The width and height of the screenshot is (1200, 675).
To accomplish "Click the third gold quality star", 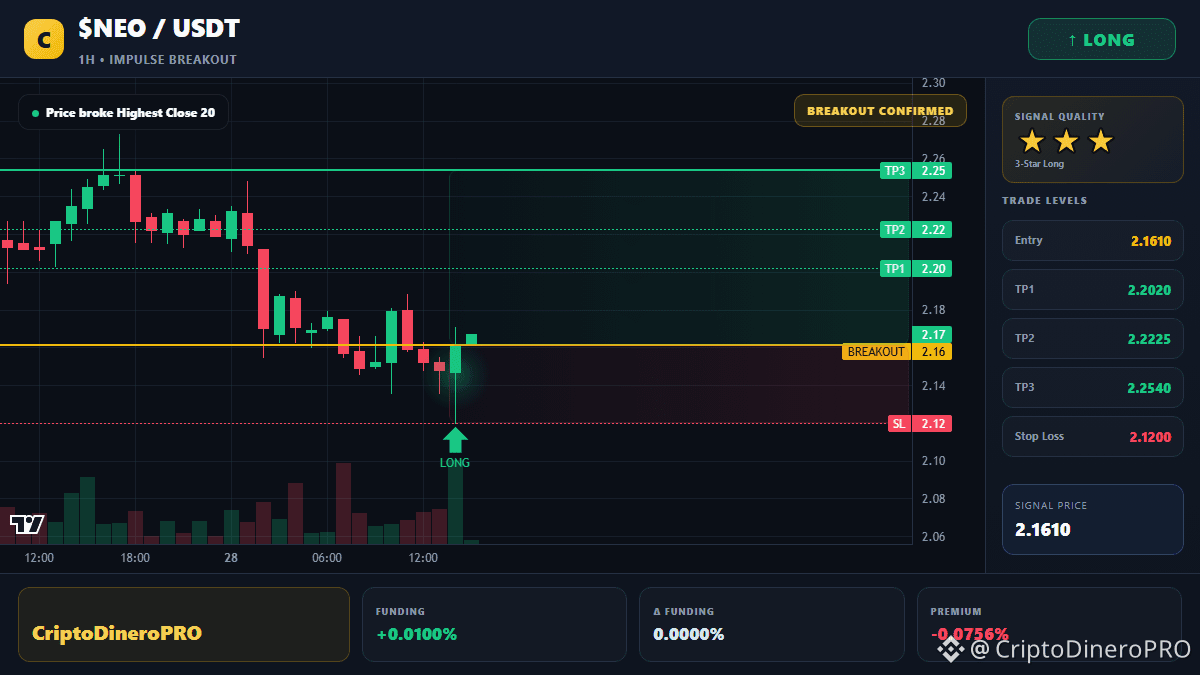I will coord(1100,141).
